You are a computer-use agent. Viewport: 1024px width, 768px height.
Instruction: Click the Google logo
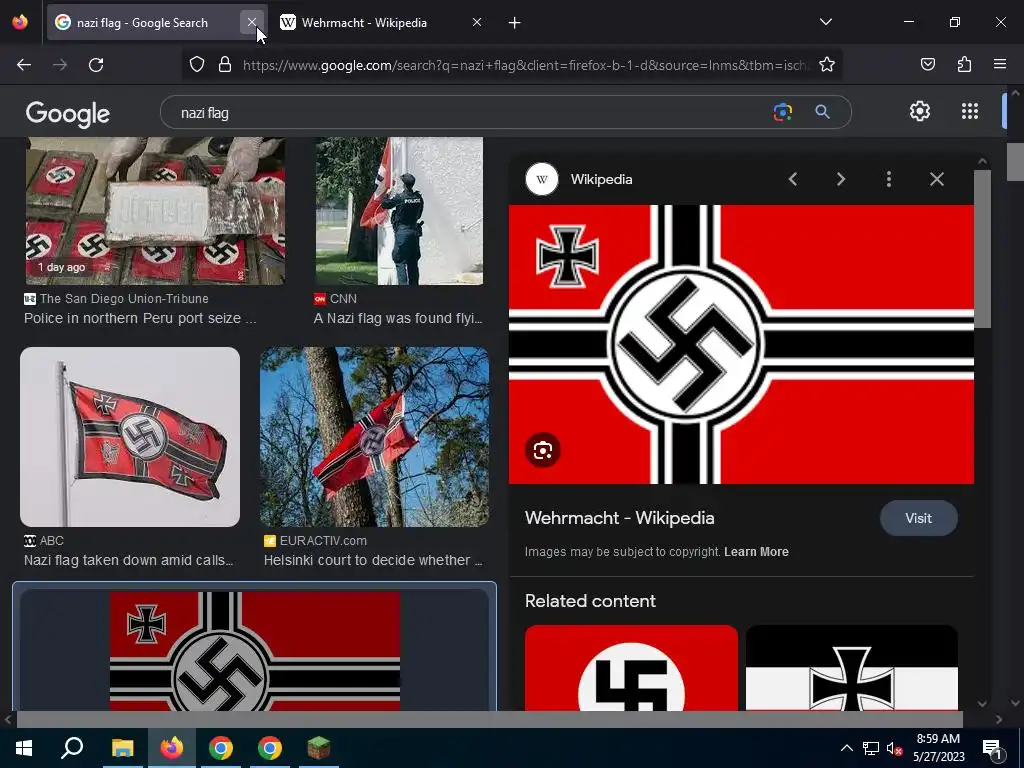pos(68,114)
